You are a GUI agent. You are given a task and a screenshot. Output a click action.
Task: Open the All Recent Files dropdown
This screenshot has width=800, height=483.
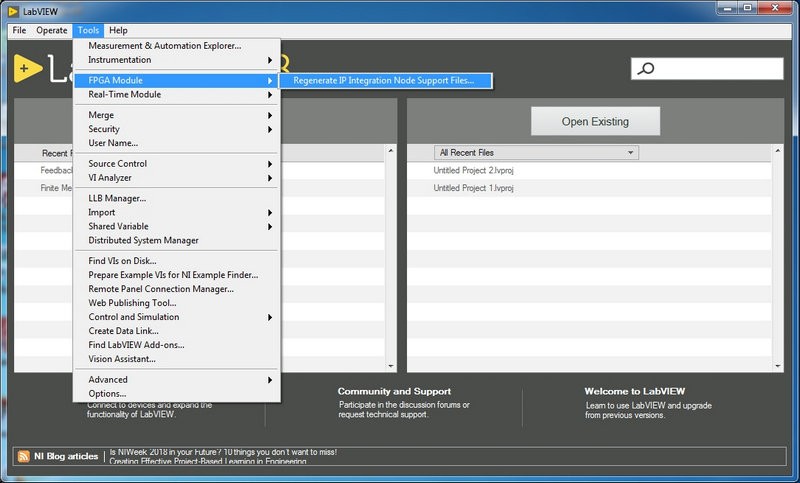[x=536, y=153]
